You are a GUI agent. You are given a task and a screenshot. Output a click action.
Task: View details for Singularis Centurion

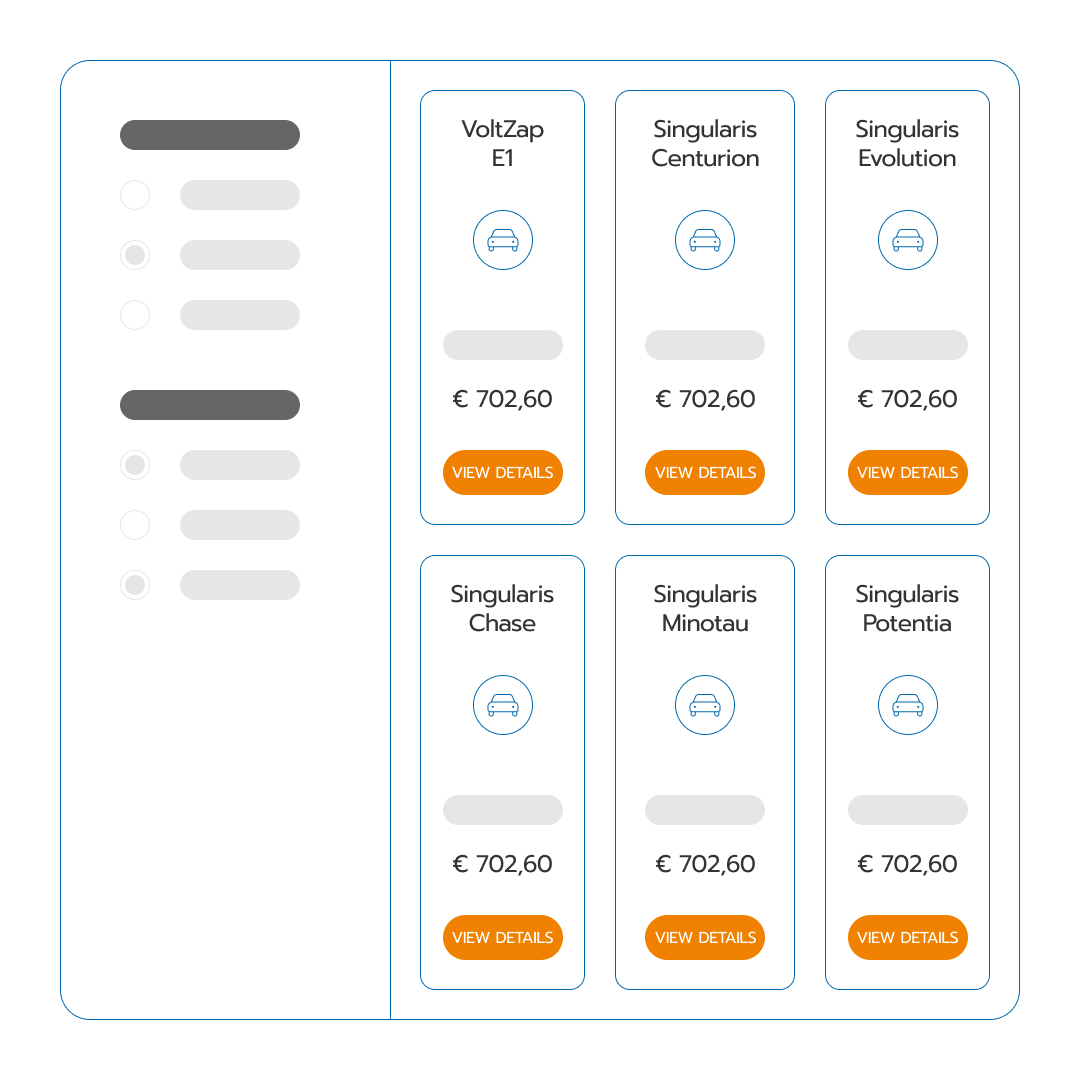coord(705,472)
